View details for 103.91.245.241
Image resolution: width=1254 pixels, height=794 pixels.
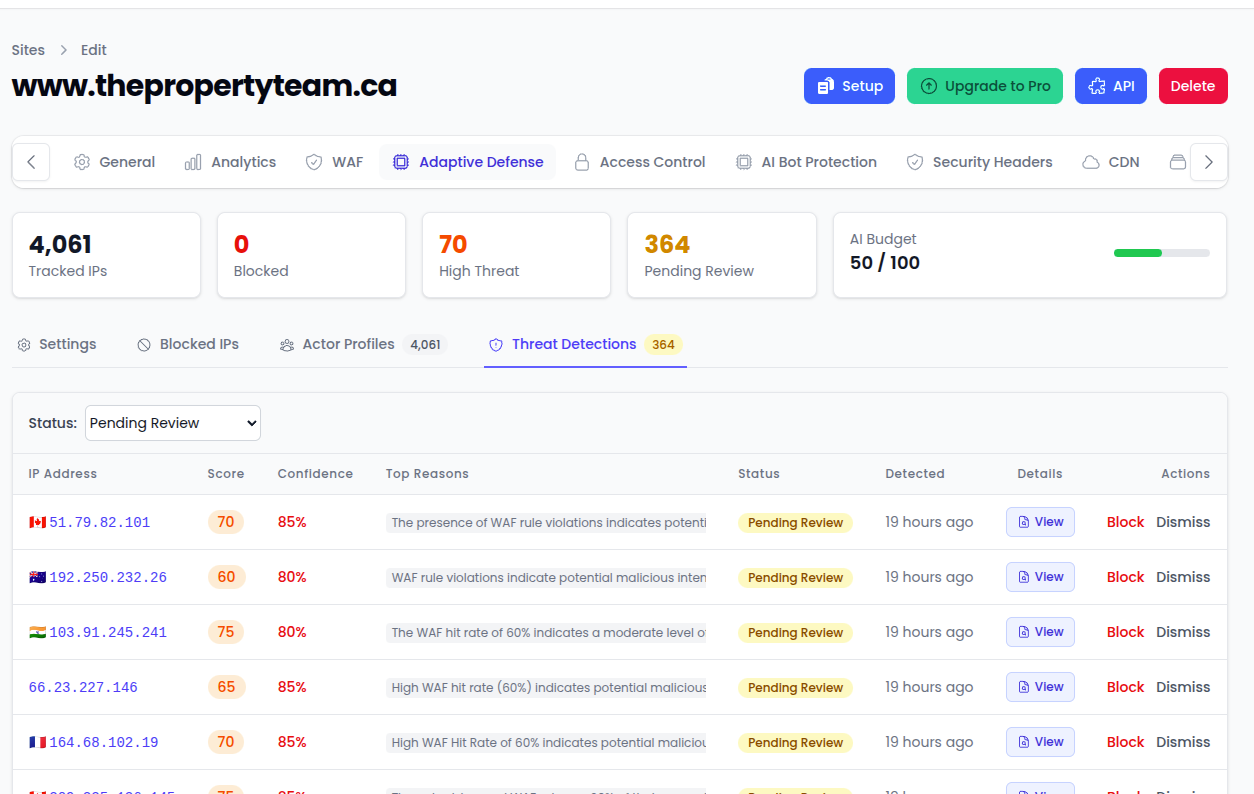(1040, 632)
